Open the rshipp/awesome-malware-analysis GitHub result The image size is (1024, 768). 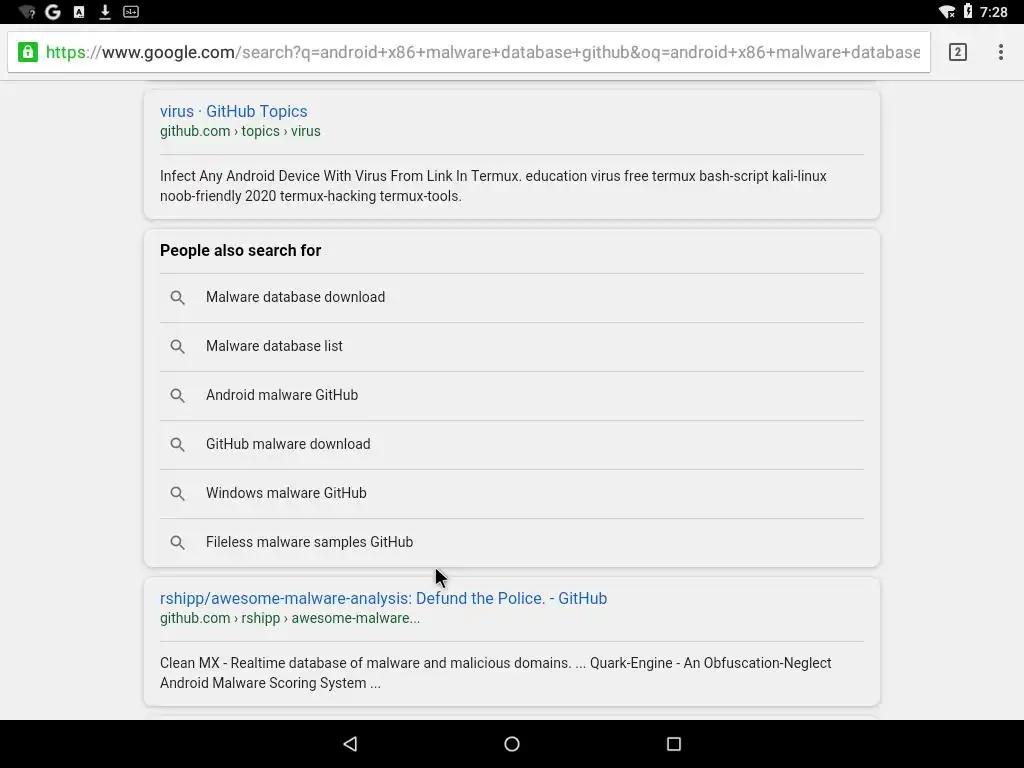[383, 598]
